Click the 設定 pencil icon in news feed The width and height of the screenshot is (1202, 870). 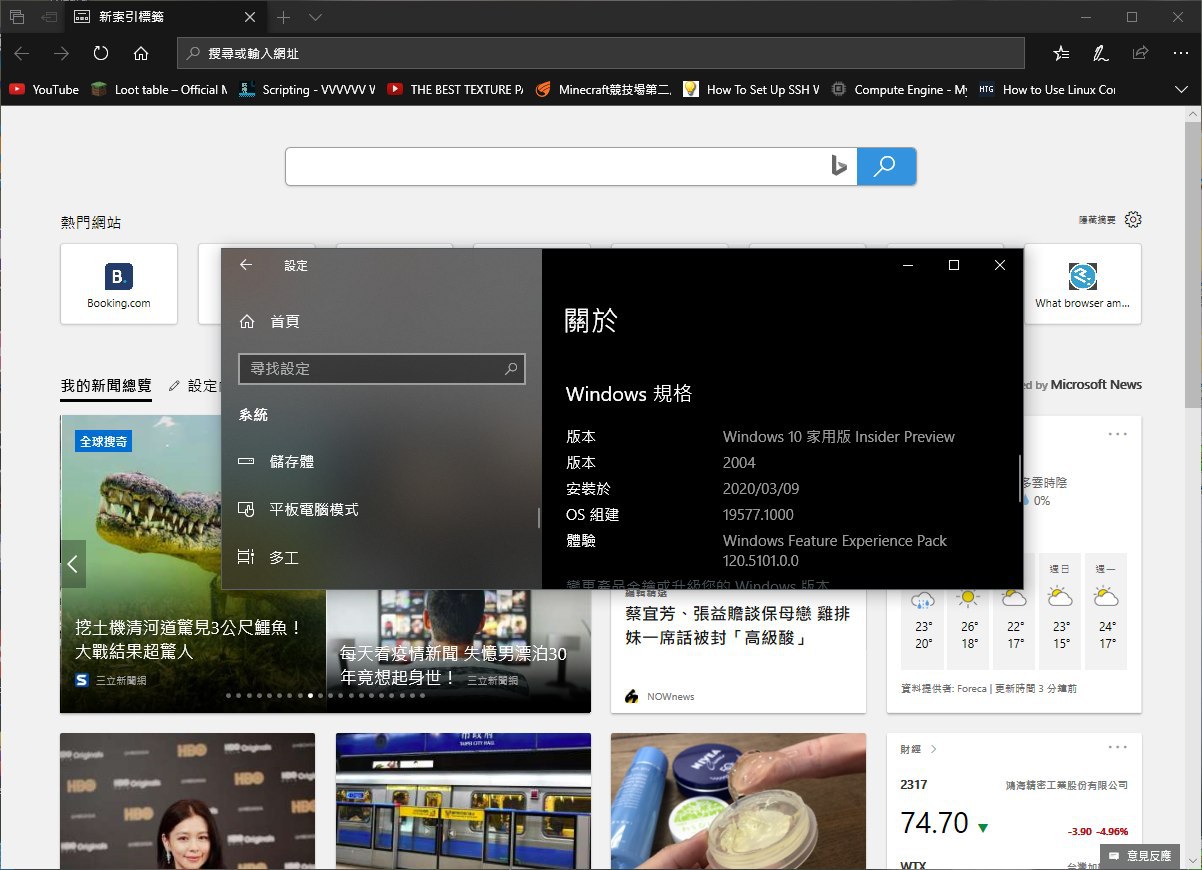click(174, 385)
